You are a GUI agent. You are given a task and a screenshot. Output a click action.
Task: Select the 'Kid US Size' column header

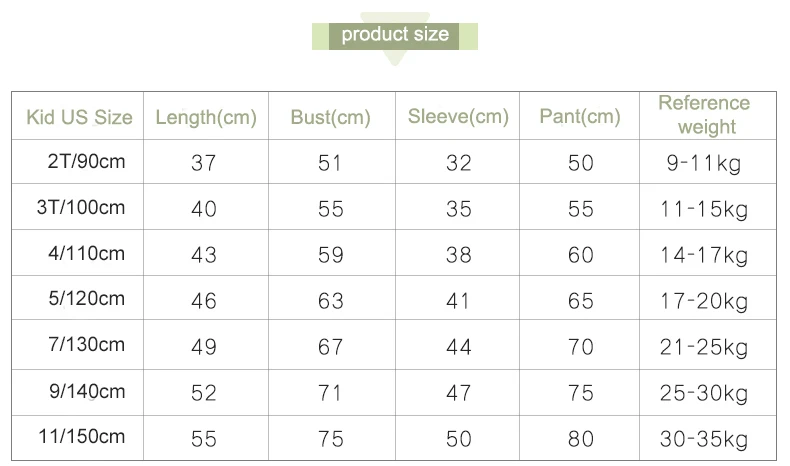(79, 117)
